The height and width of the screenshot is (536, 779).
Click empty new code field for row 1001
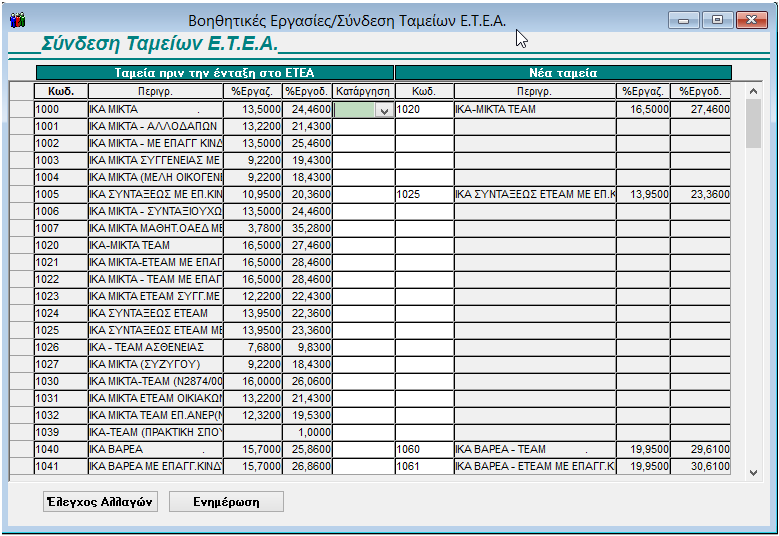coord(424,127)
